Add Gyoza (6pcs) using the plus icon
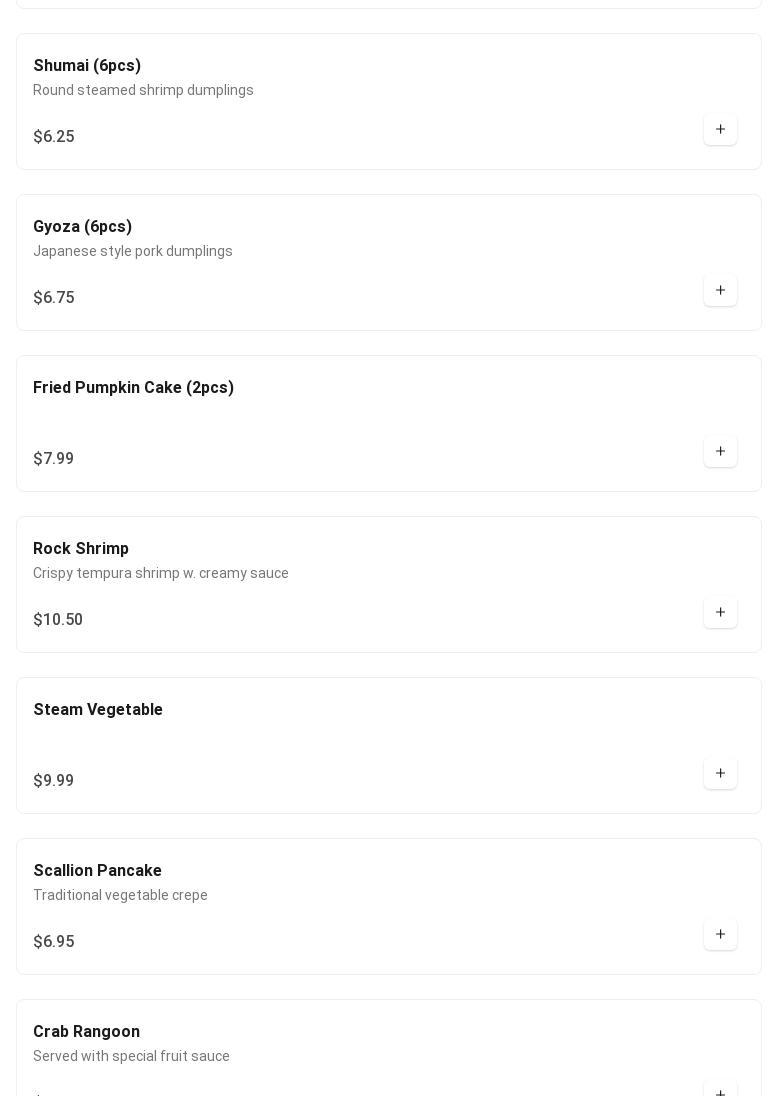The image size is (778, 1096). tap(720, 290)
